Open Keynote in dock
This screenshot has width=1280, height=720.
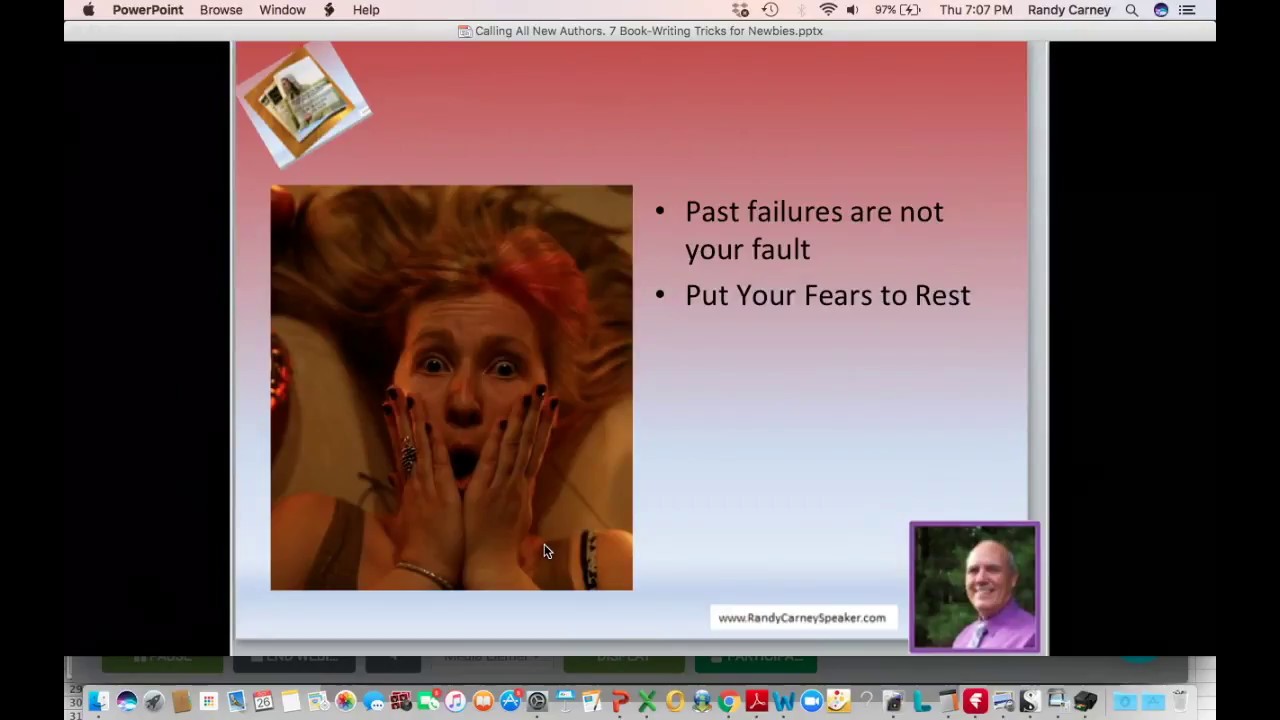565,701
